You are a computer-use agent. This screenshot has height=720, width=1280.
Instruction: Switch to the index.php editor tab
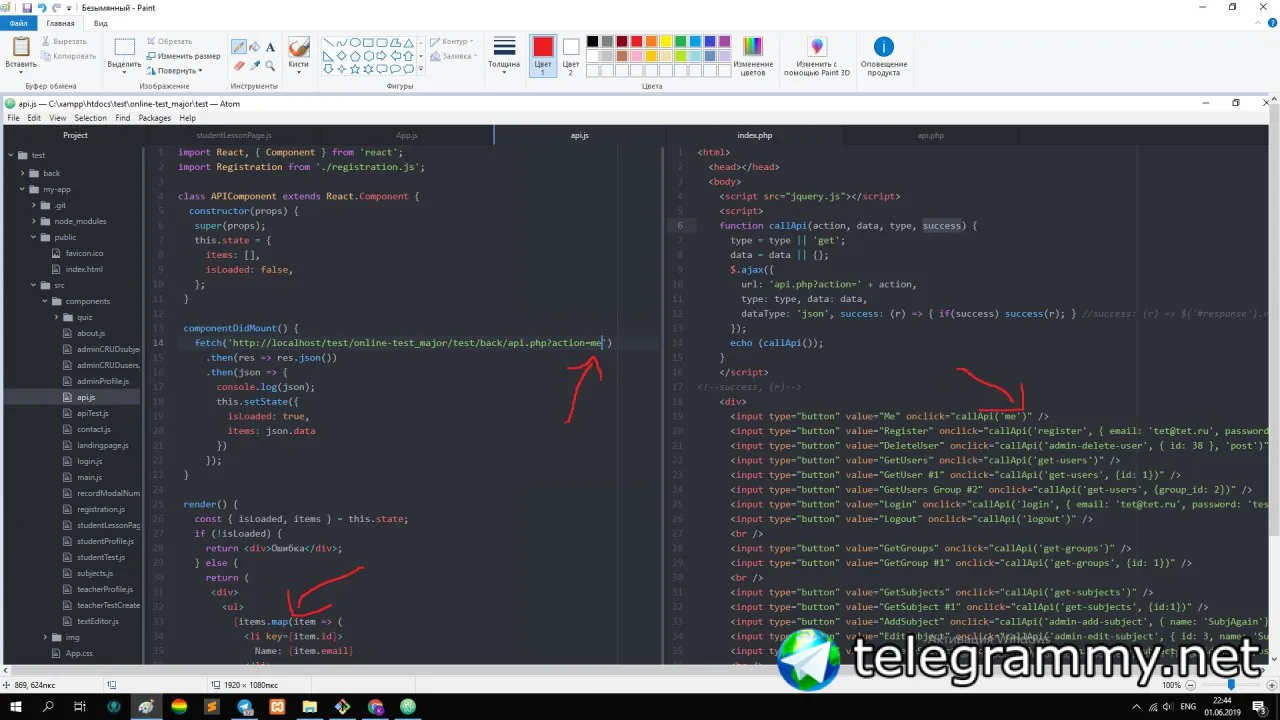[755, 135]
